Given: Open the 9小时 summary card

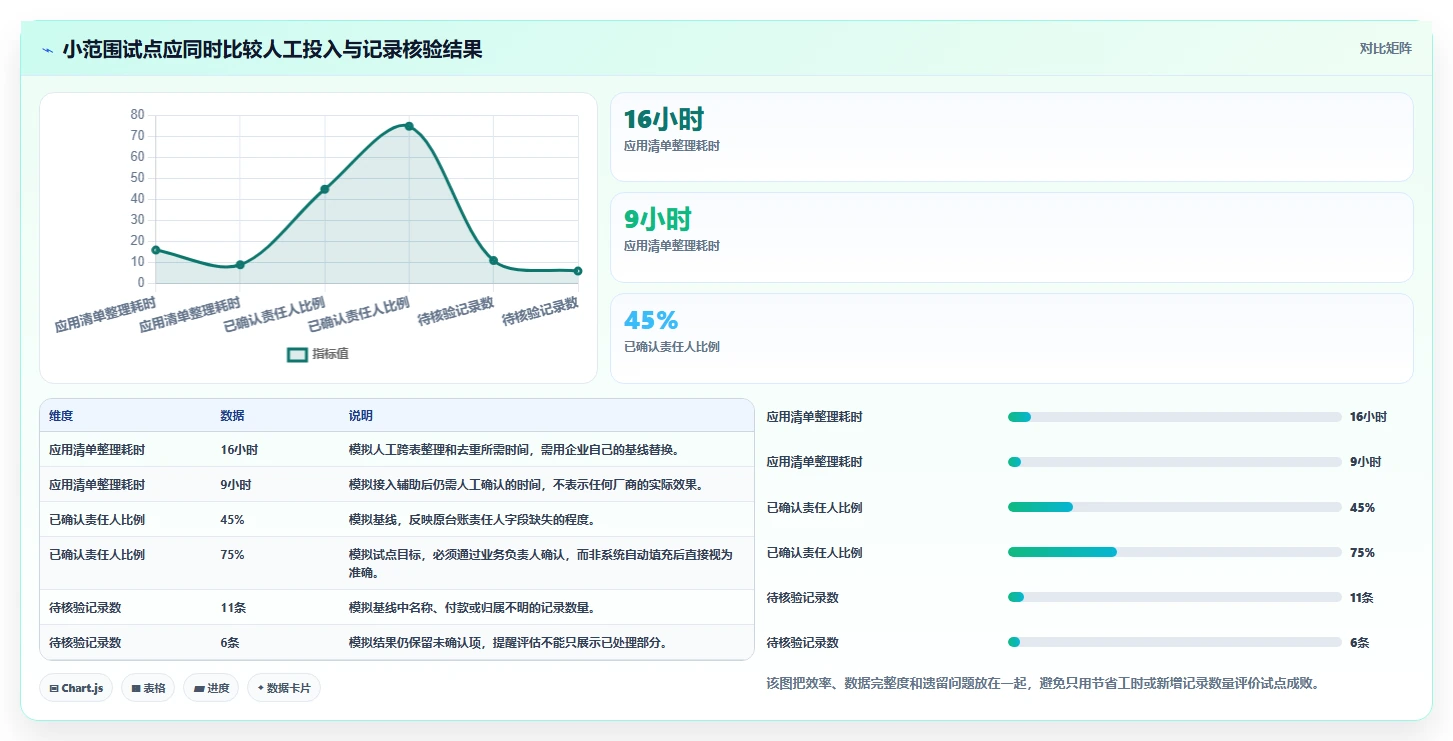Looking at the screenshot, I should pos(1012,238).
